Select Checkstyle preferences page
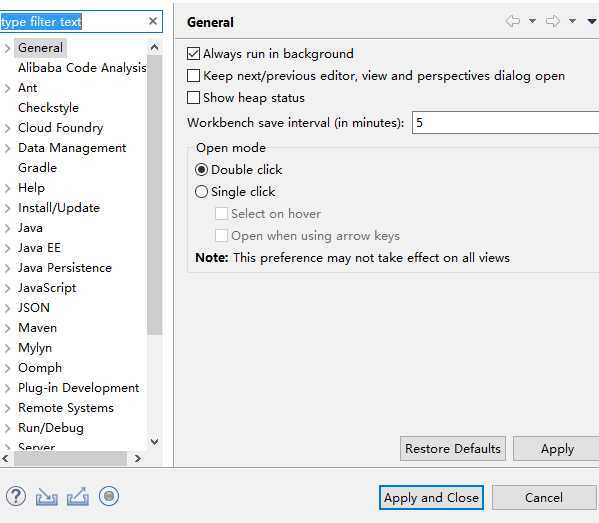This screenshot has height=523, width=599. tap(49, 108)
